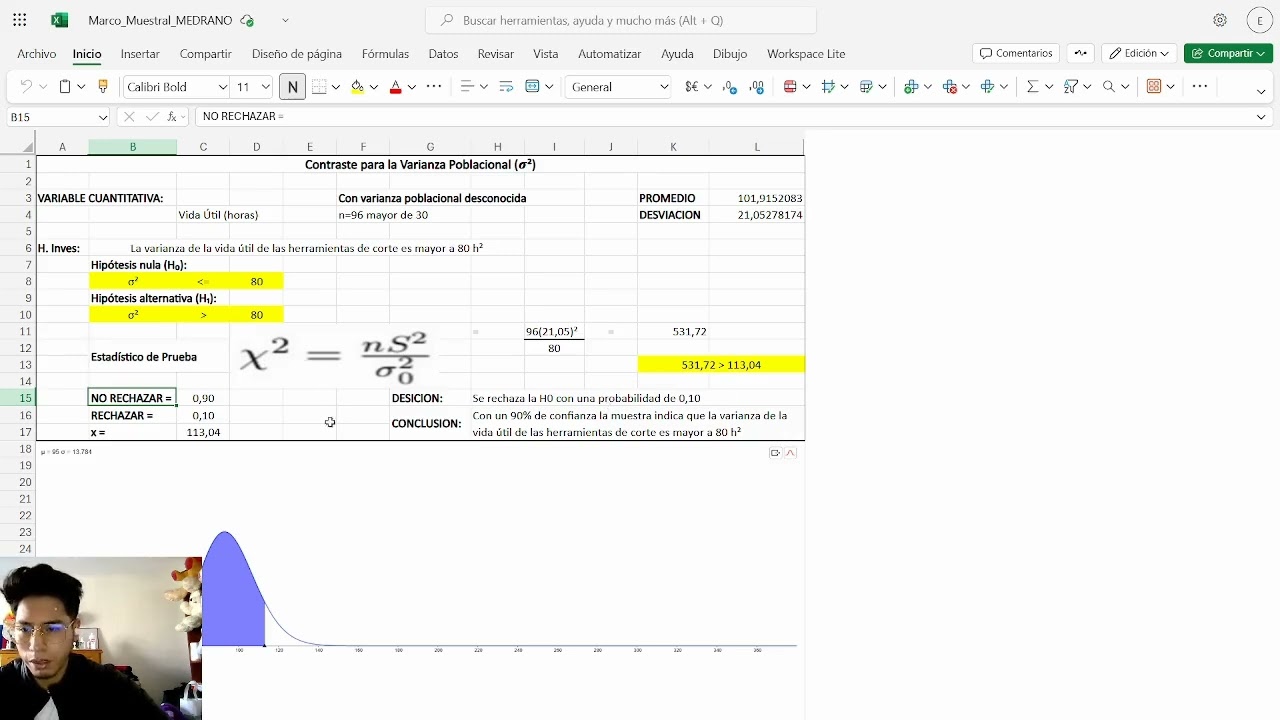Click the insert function fx icon
Viewport: 1280px width, 720px height.
[173, 117]
